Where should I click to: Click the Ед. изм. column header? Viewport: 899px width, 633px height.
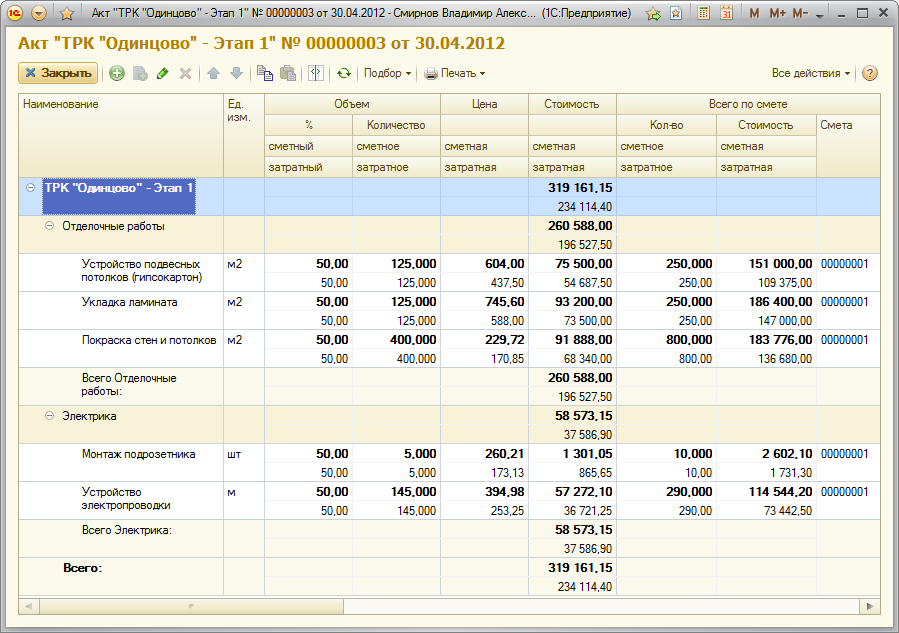point(244,135)
